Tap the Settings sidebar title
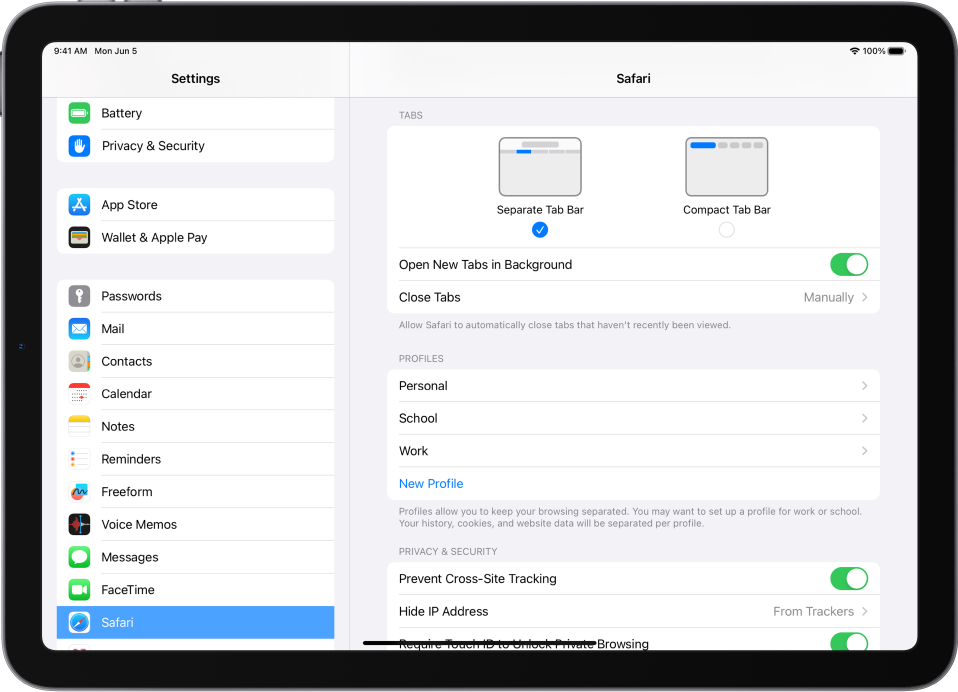Image resolution: width=958 pixels, height=692 pixels. click(x=196, y=78)
